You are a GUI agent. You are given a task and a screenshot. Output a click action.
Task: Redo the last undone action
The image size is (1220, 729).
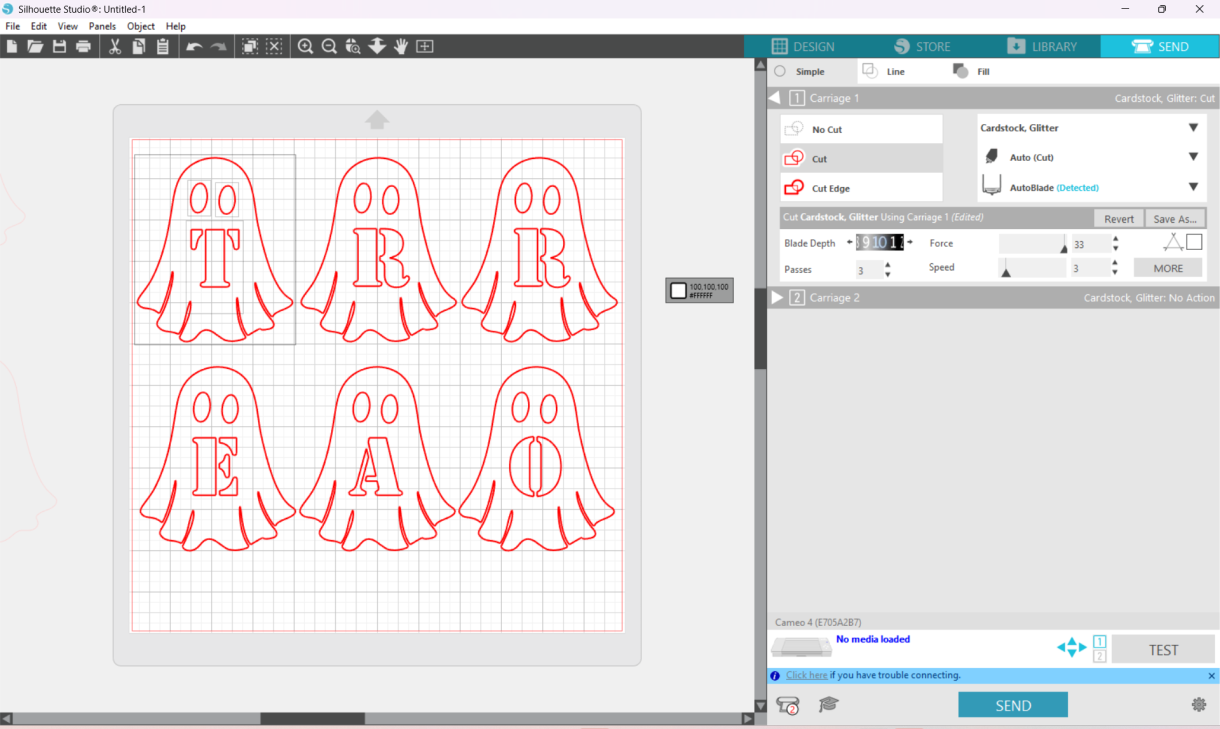coord(218,46)
